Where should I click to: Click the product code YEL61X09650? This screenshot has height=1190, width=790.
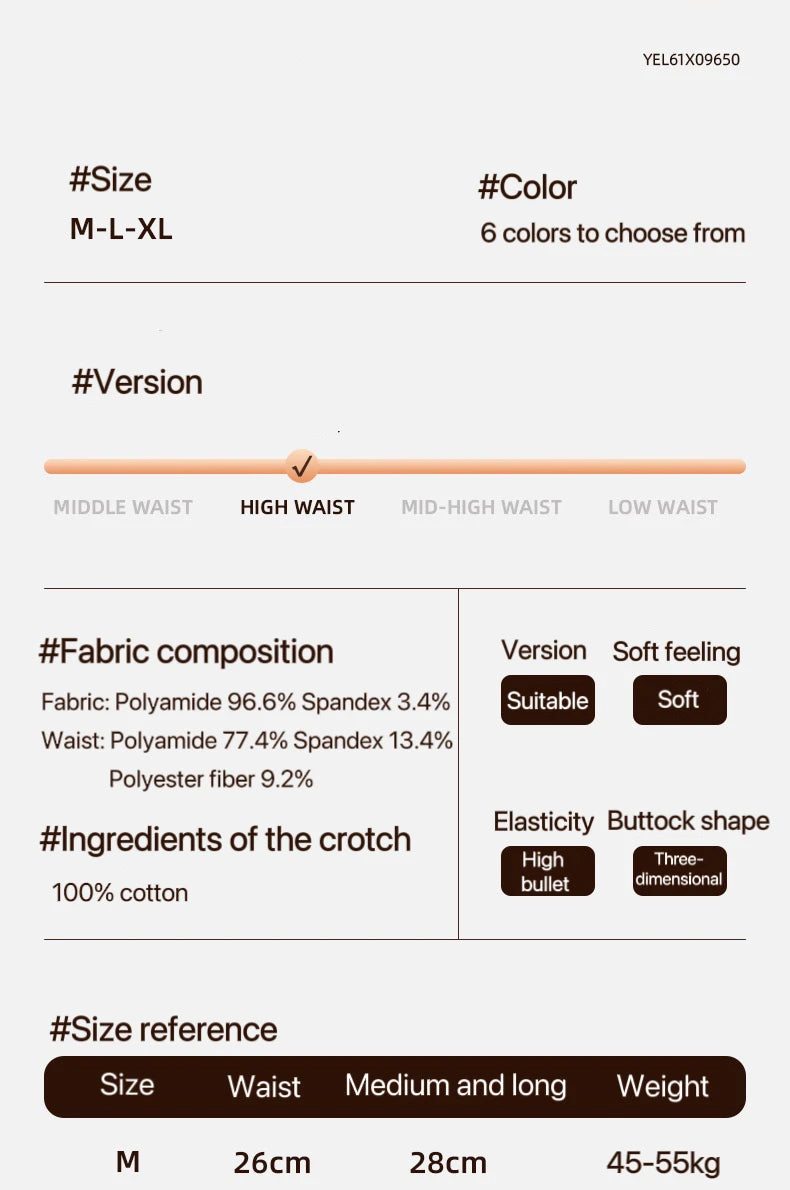click(x=691, y=59)
